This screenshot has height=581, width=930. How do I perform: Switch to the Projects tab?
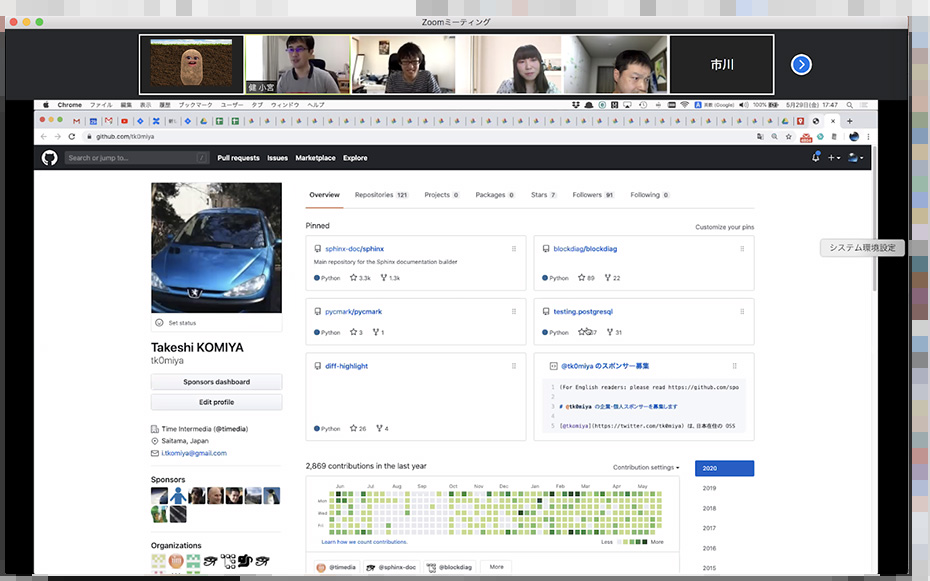coord(442,194)
